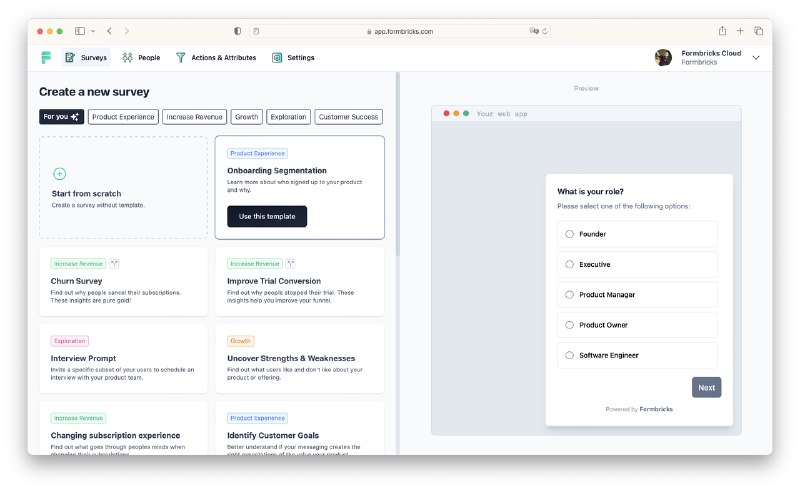Click the app.formbricks.com address bar
The height and width of the screenshot is (491, 800).
(399, 31)
